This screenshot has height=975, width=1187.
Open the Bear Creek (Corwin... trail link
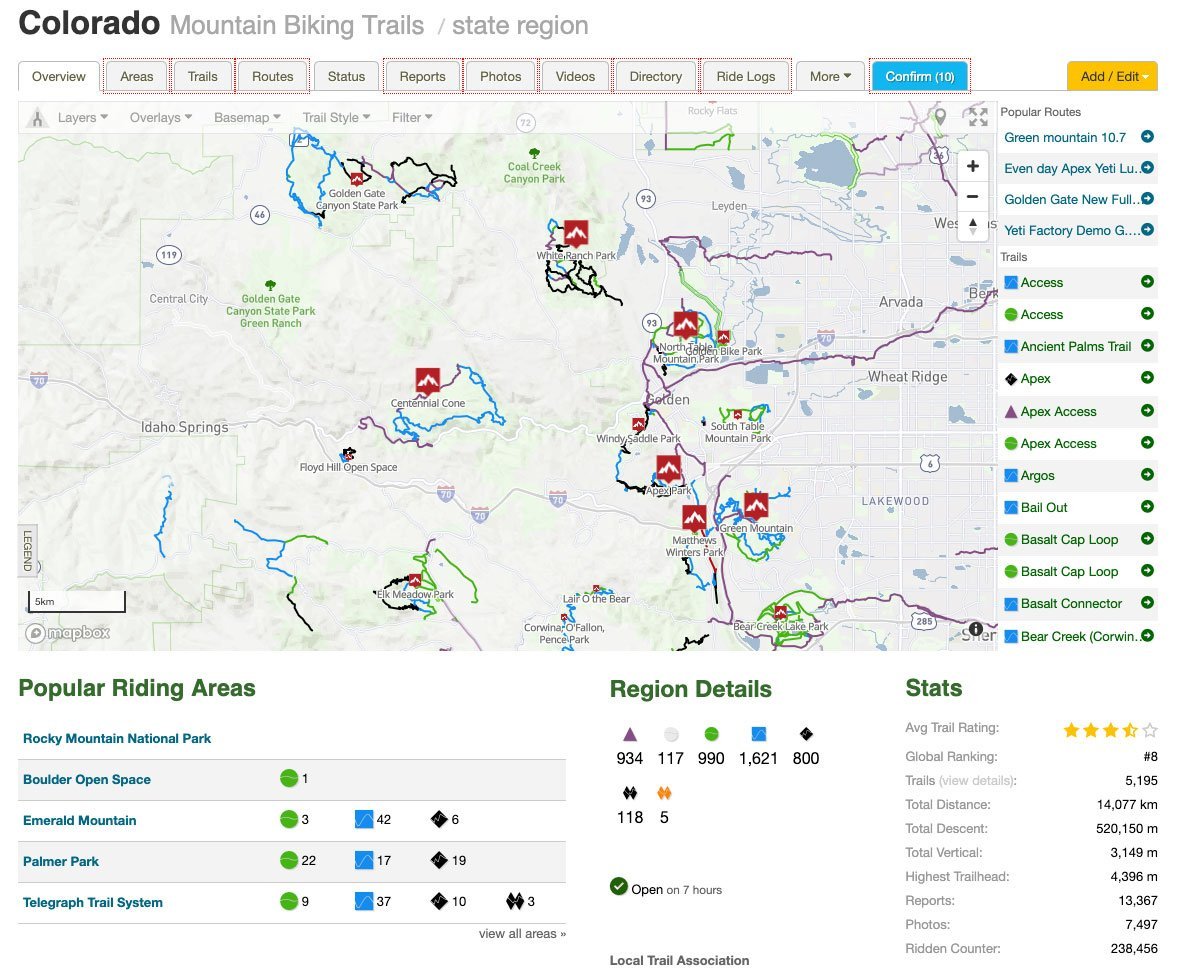point(1079,636)
